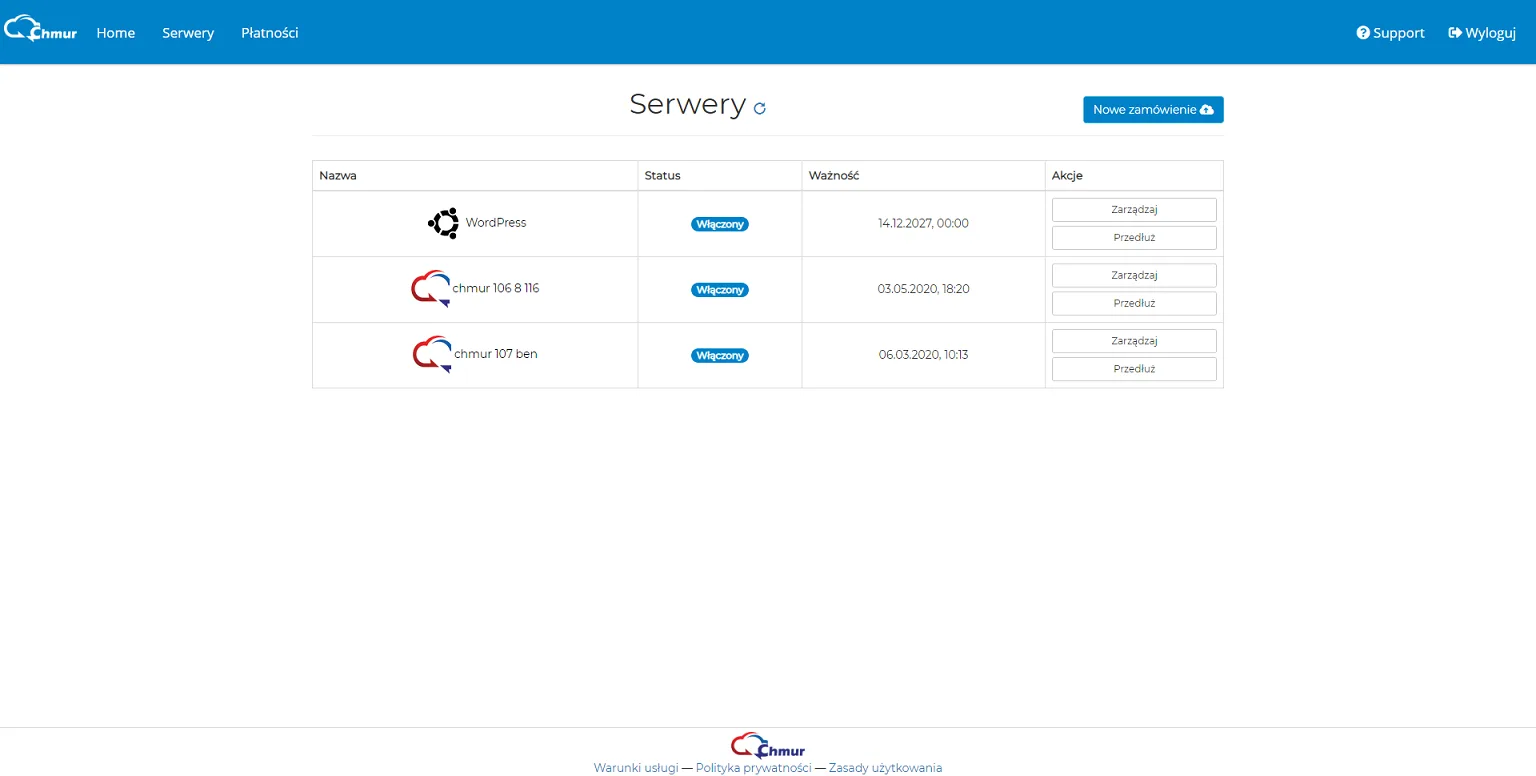Viewport: 1536px width, 776px height.
Task: Open the Płatności menu item
Action: [x=270, y=33]
